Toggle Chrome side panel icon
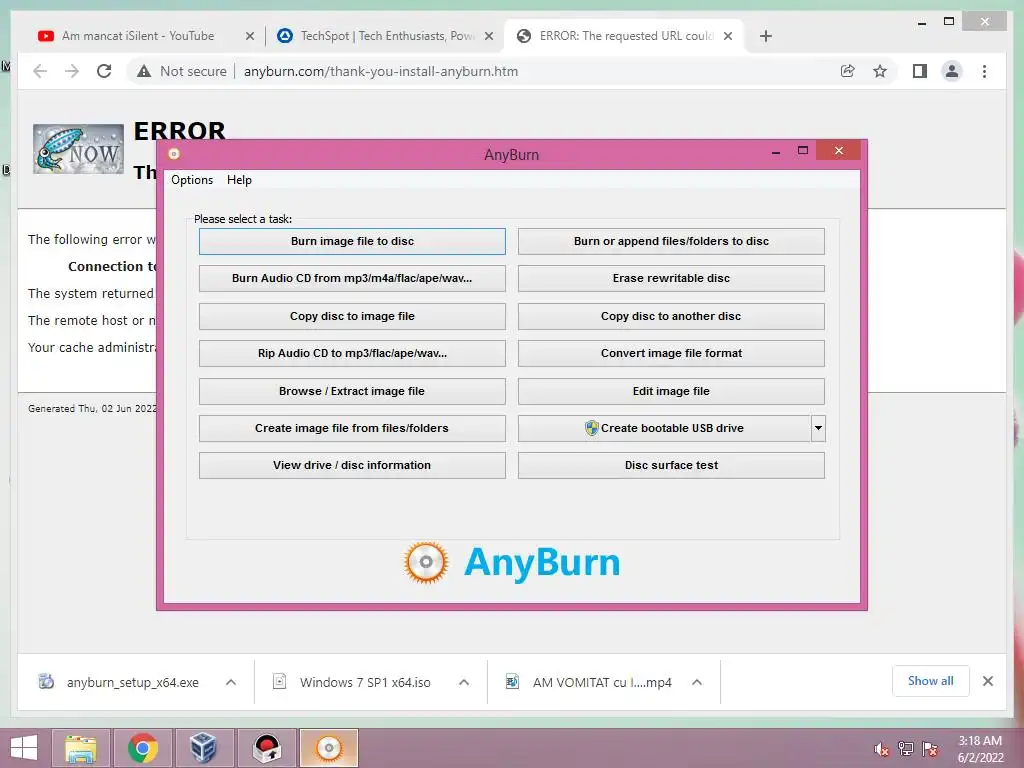 (920, 71)
